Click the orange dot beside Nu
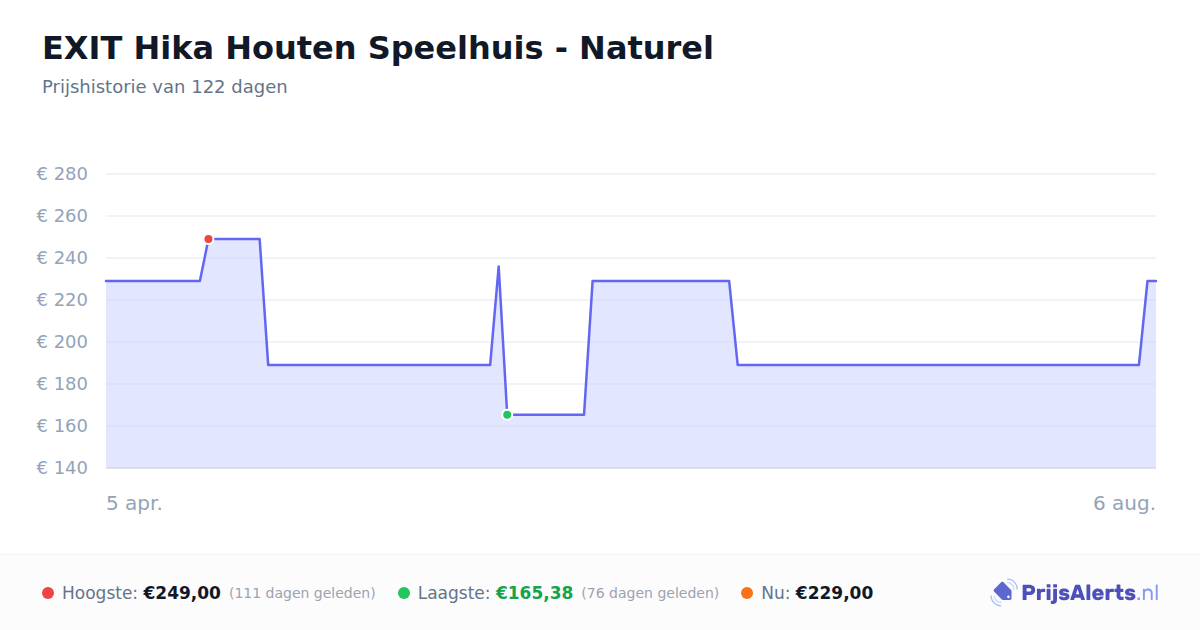The image size is (1200, 630). pos(747,593)
